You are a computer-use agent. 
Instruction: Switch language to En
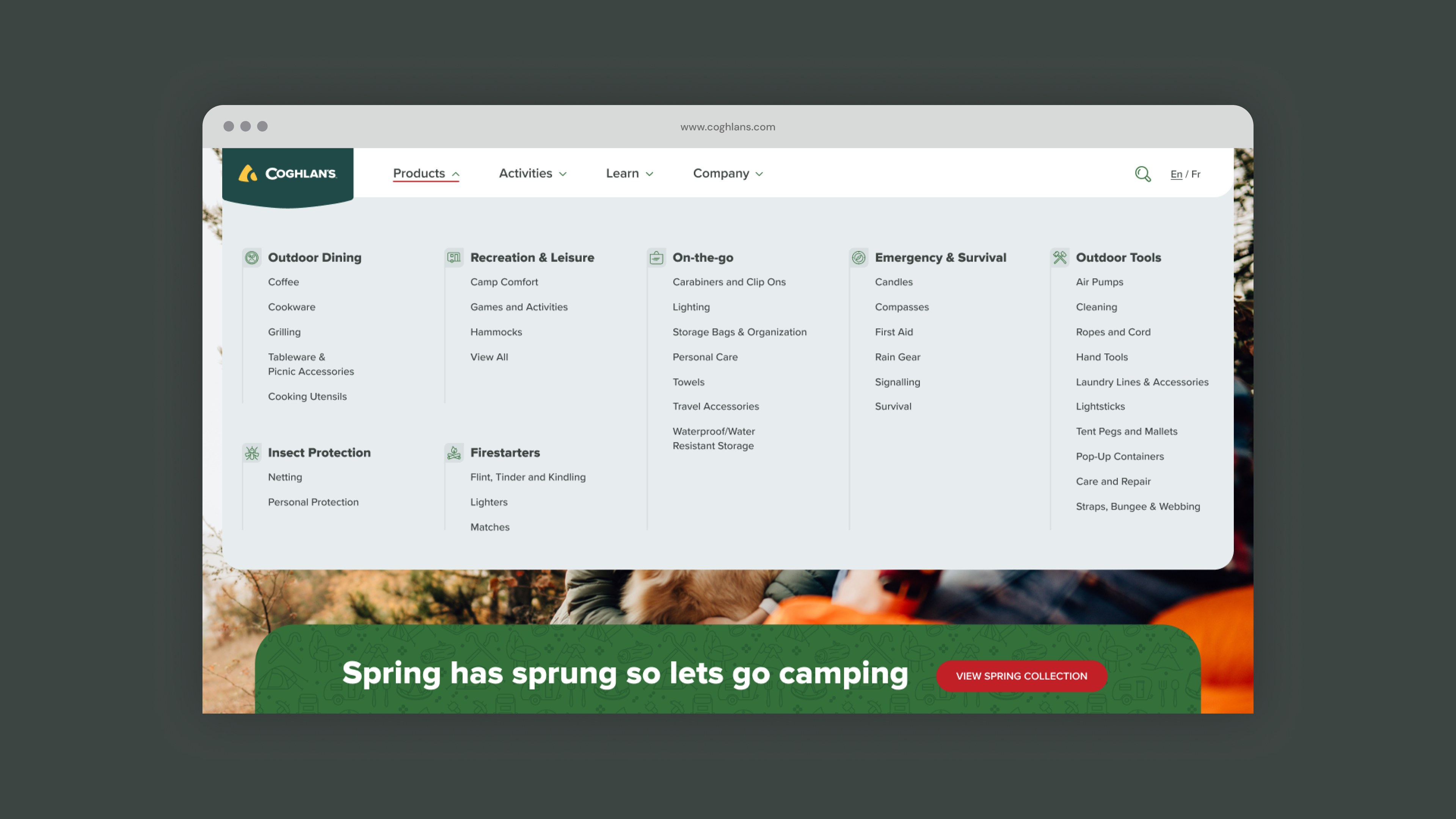pos(1176,174)
